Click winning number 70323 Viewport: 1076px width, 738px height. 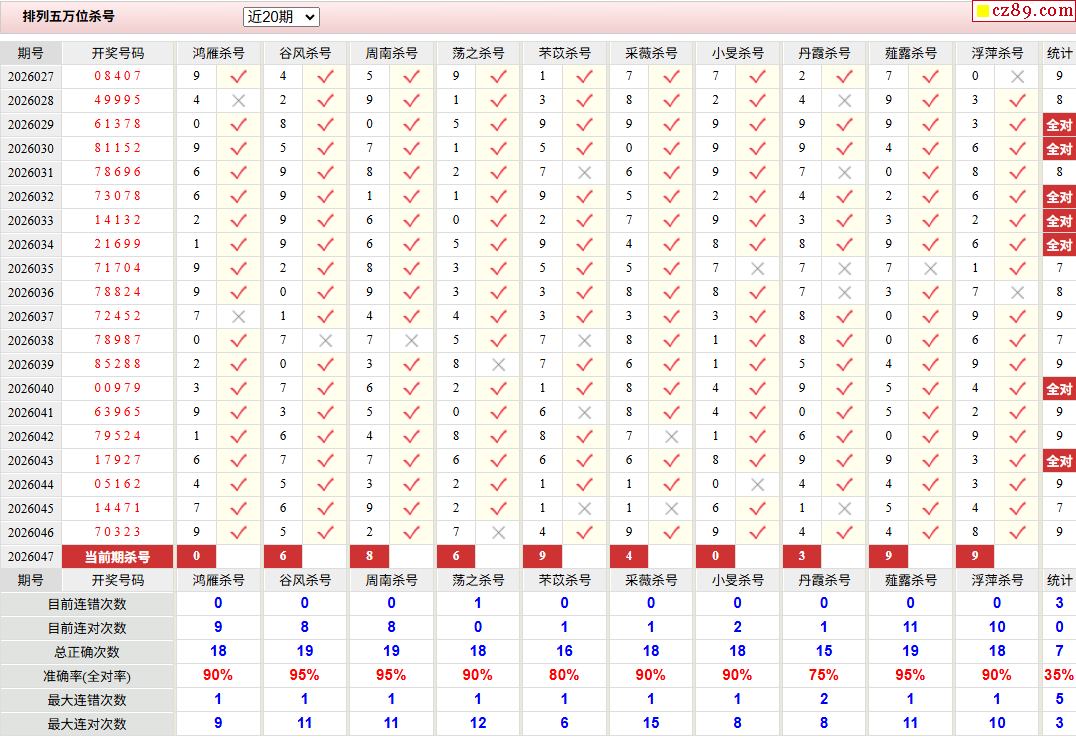tap(117, 533)
